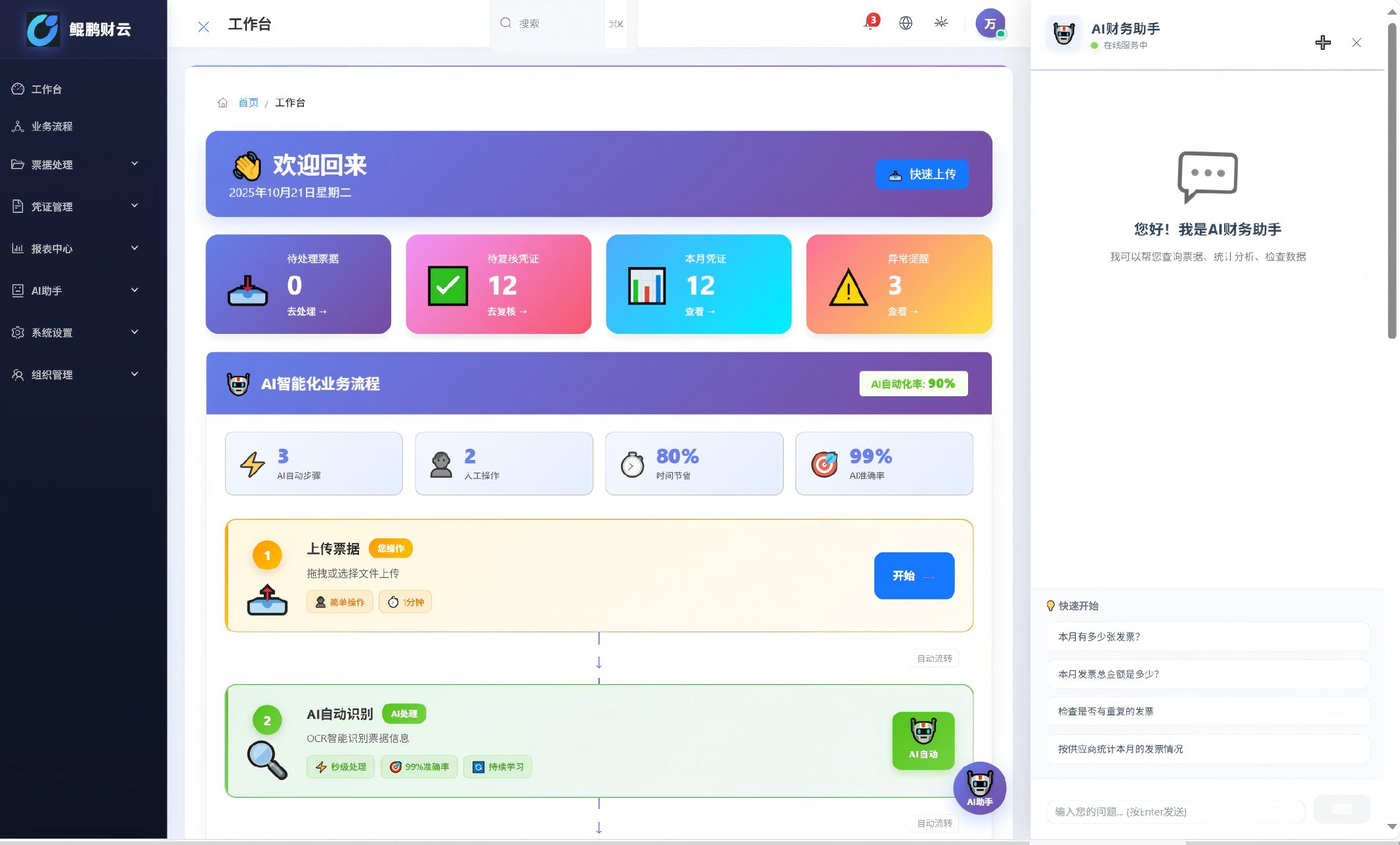This screenshot has height=845, width=1400.
Task: Click the 报表中心 chart icon in sidebar
Action: click(18, 248)
